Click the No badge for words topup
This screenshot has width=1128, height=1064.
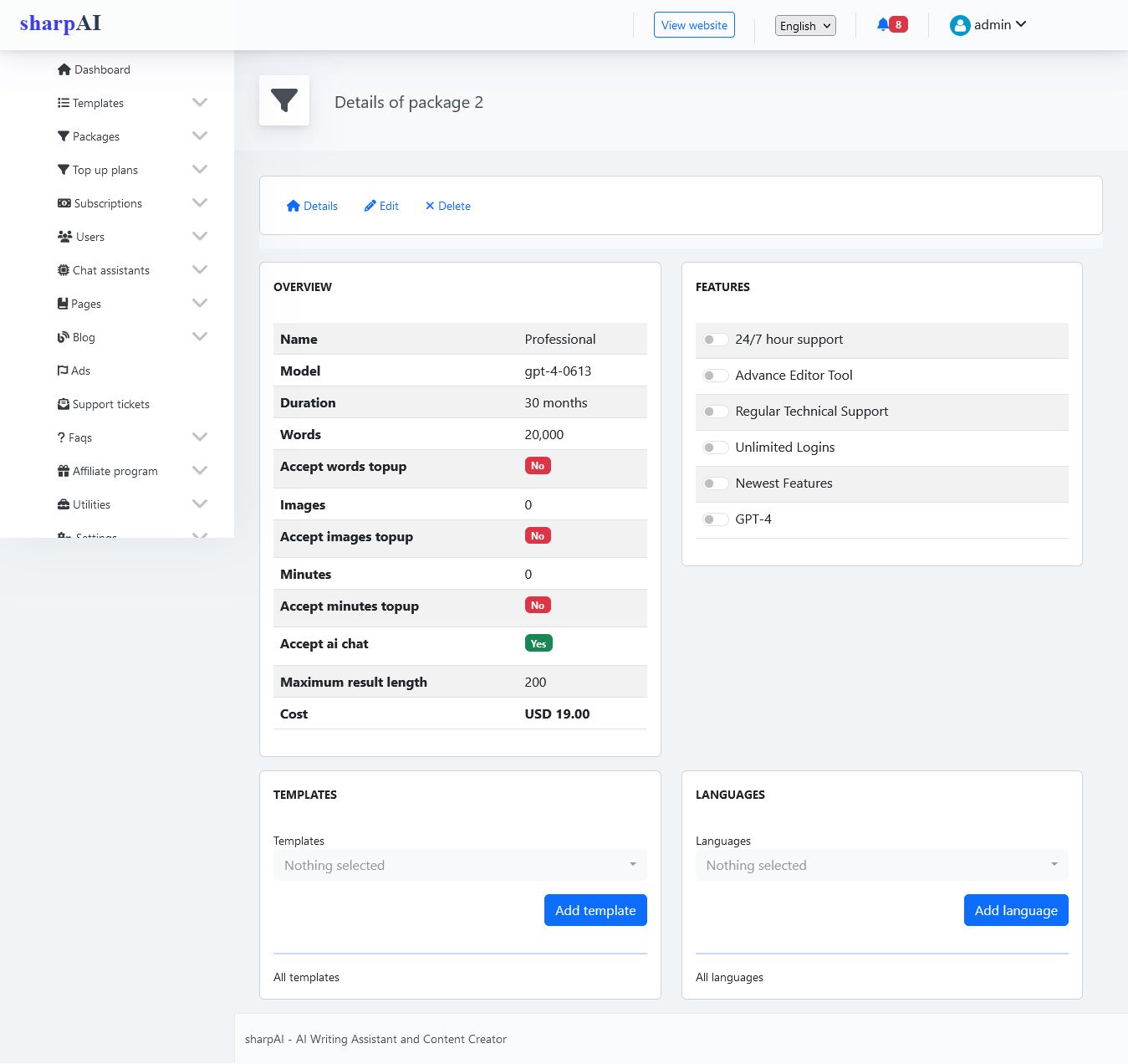click(x=538, y=466)
